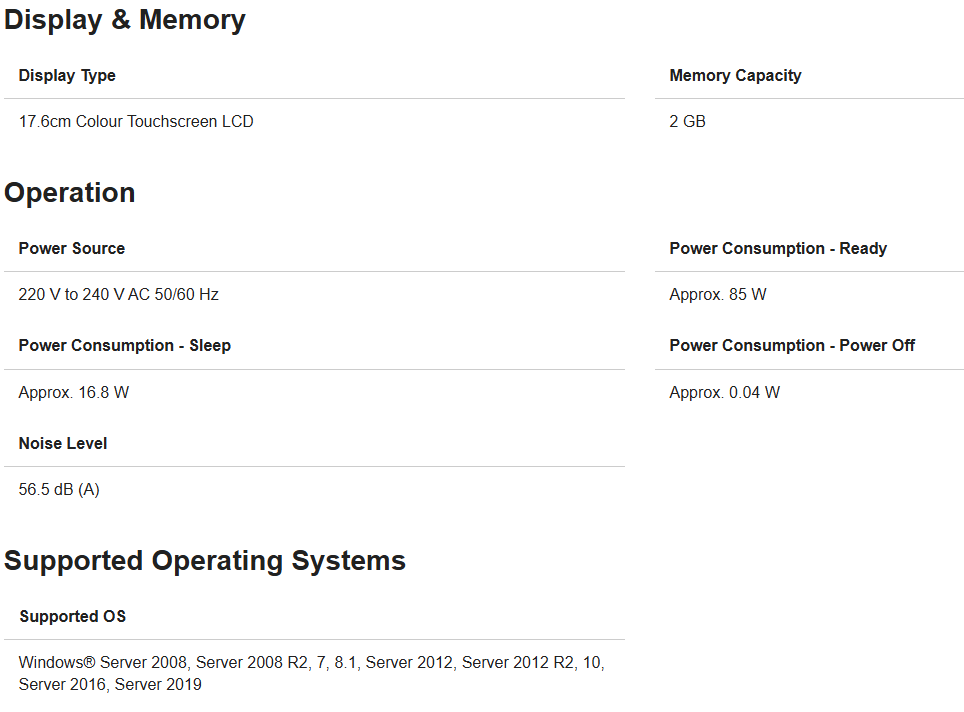Click the 17.6cm Colour Touchscreen LCD value

tap(136, 122)
